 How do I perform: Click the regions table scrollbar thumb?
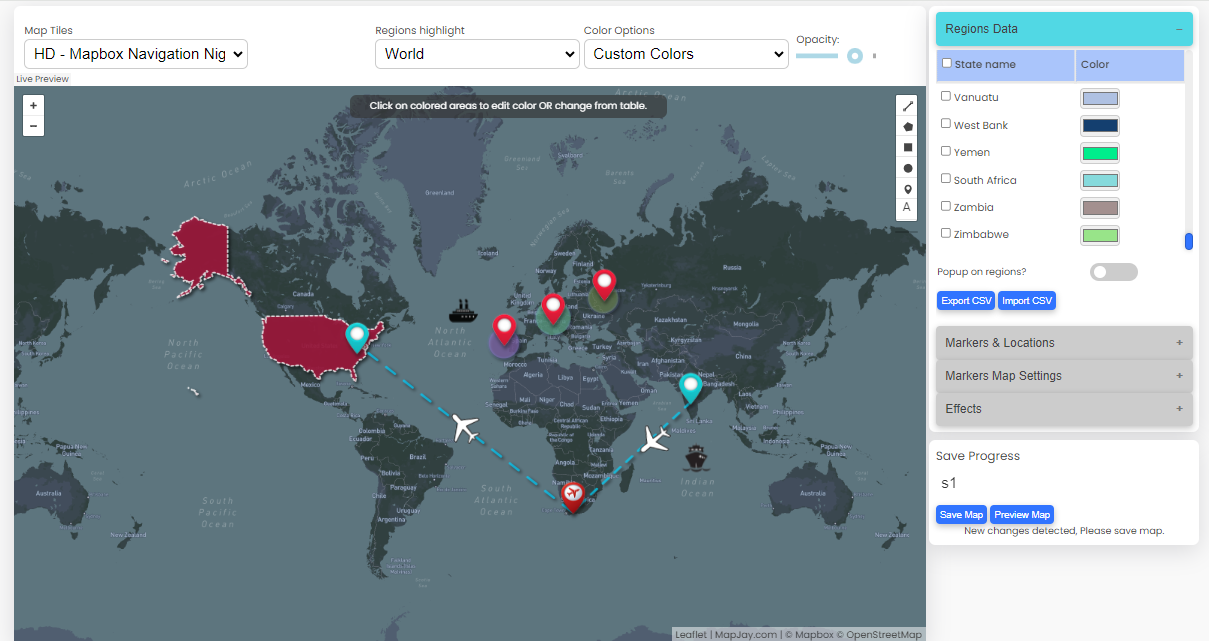click(1189, 241)
